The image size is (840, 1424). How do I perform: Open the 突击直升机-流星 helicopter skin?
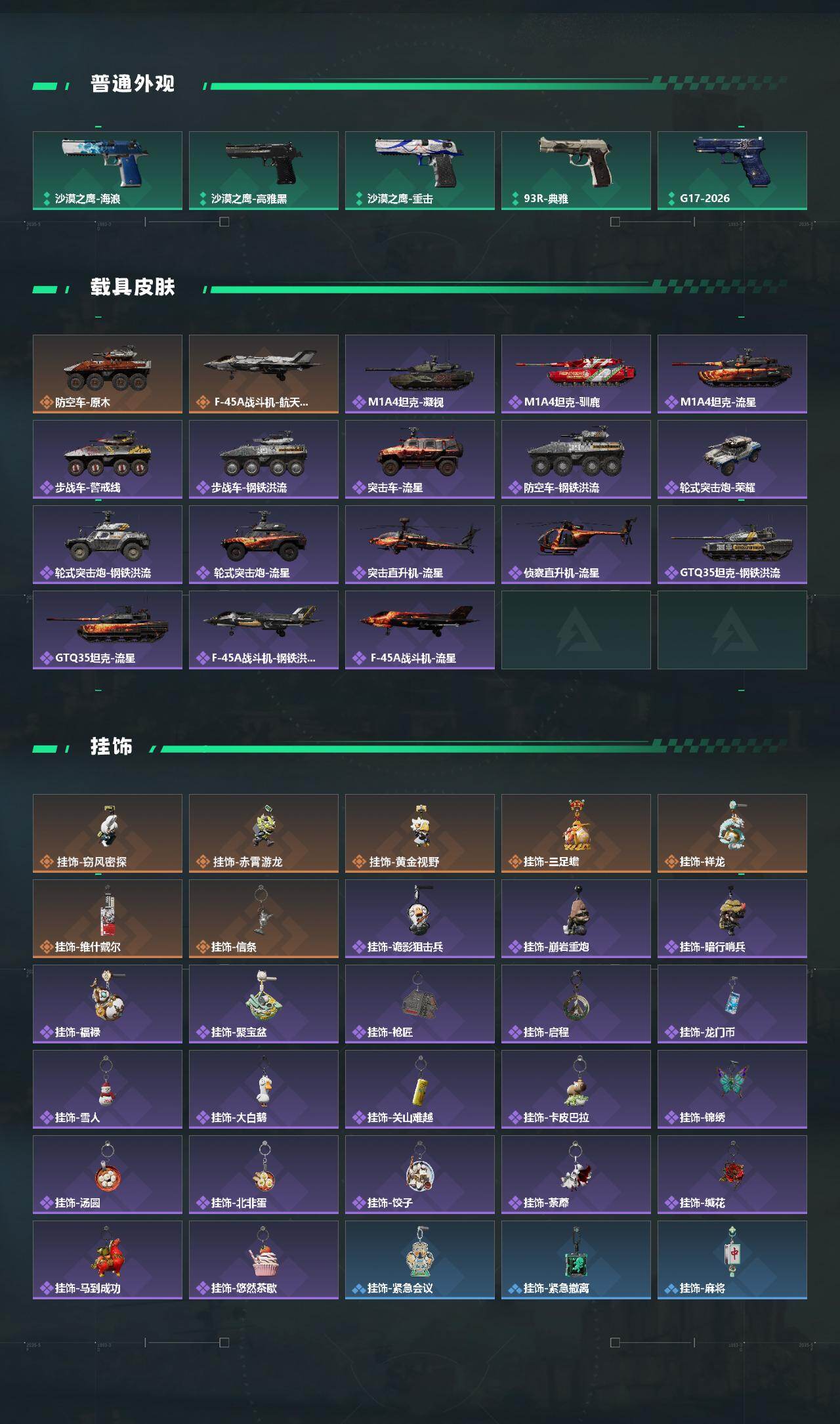pyautogui.click(x=420, y=545)
